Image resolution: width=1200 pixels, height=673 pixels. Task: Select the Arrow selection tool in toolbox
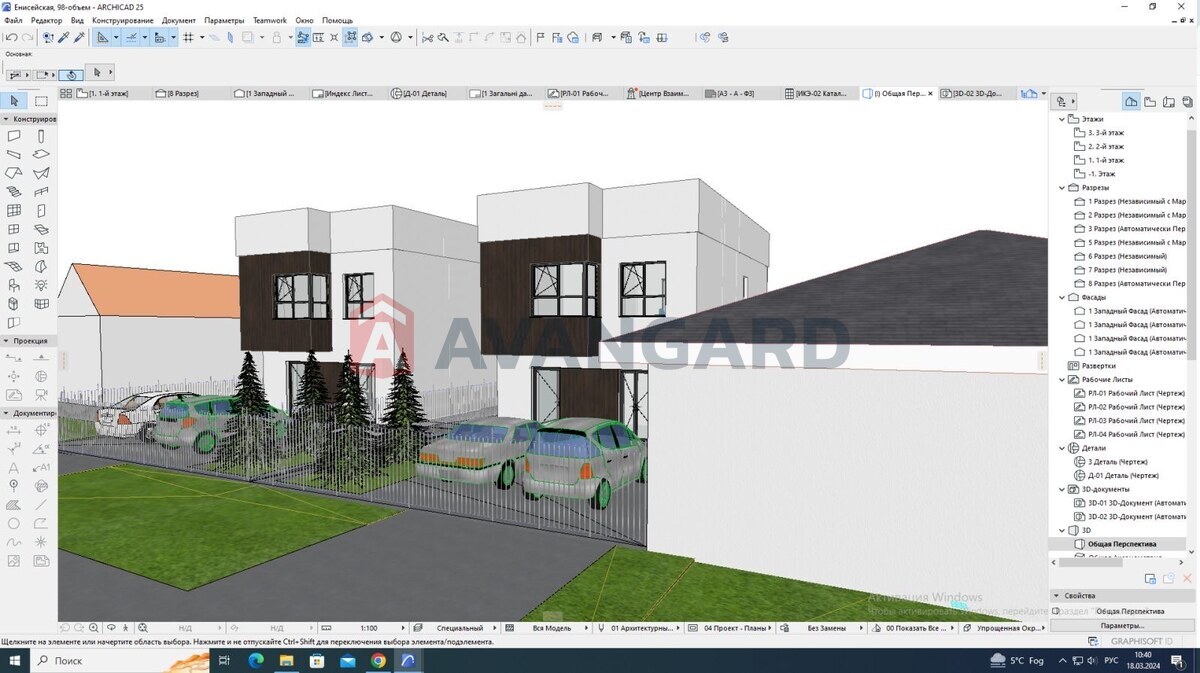[x=14, y=101]
